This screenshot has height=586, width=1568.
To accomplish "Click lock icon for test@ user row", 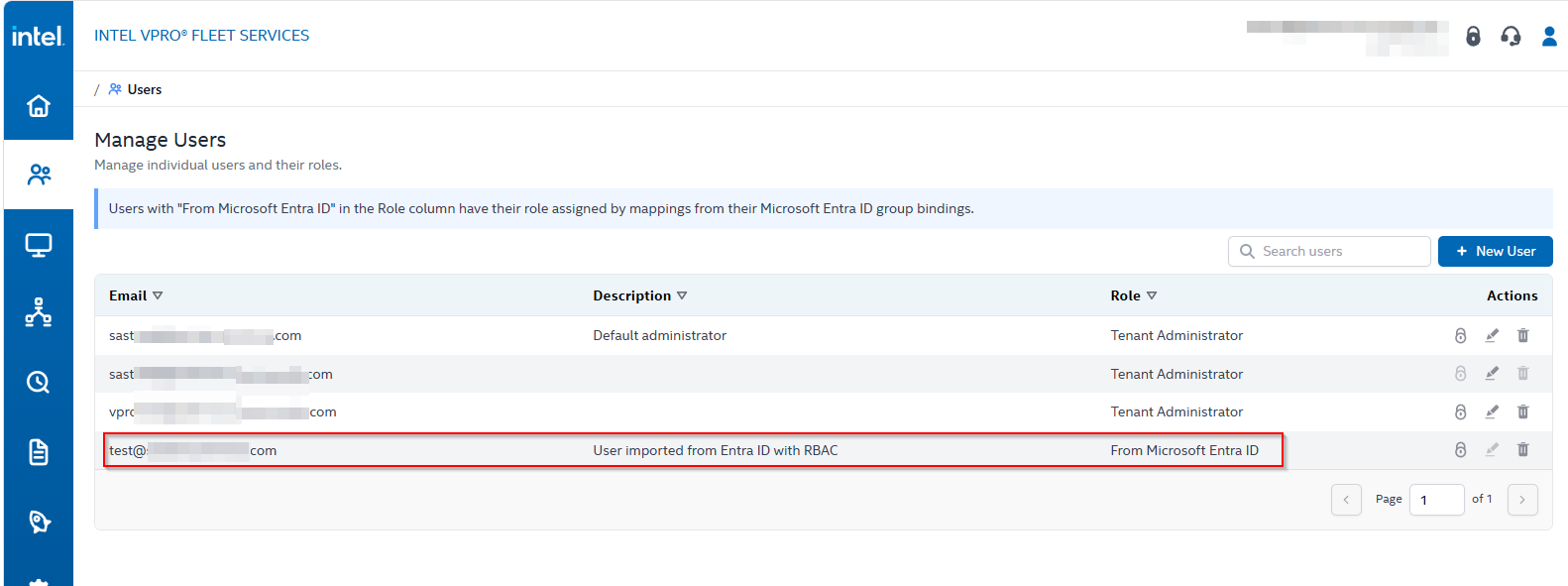I will click(x=1460, y=450).
